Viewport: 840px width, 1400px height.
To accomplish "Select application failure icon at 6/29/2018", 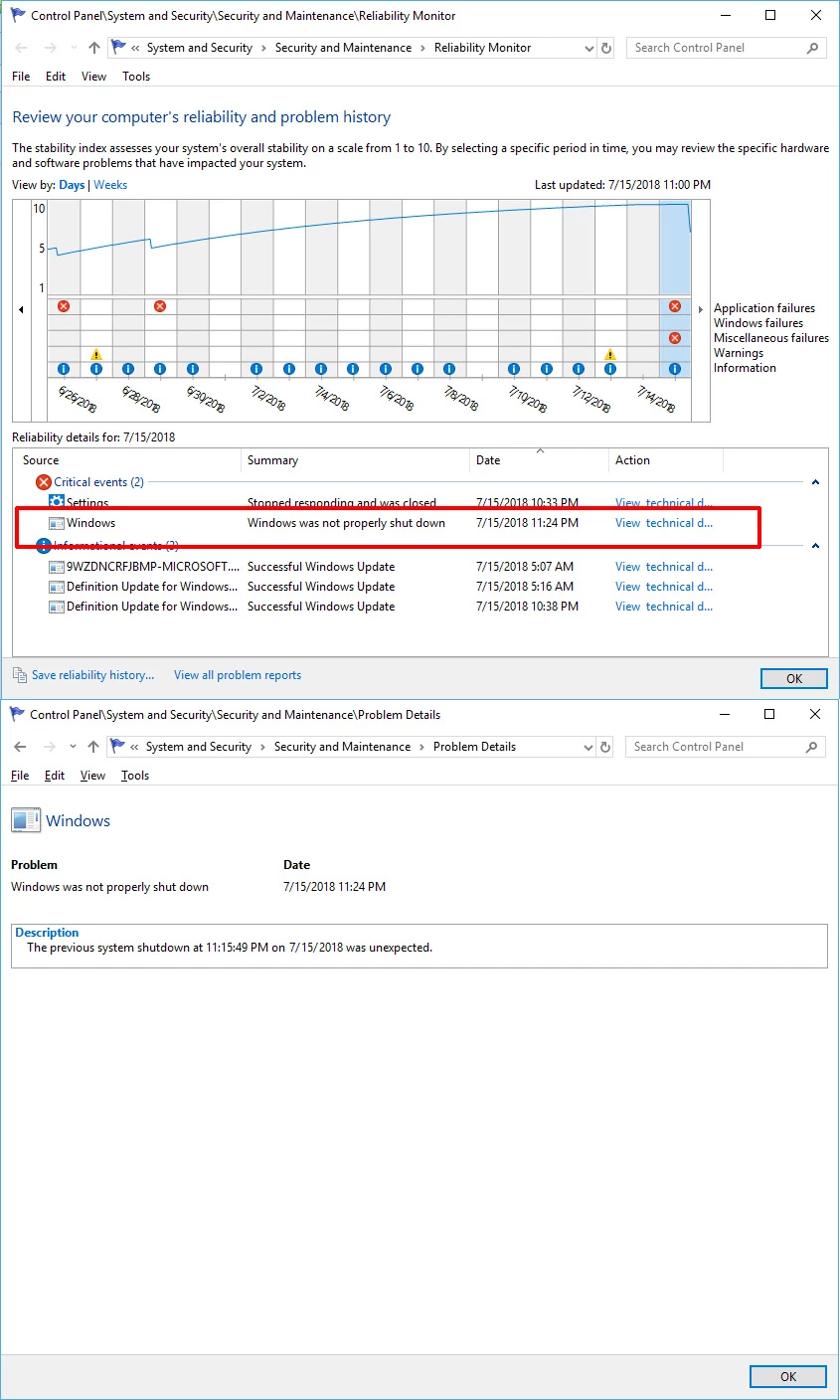I will click(x=160, y=306).
